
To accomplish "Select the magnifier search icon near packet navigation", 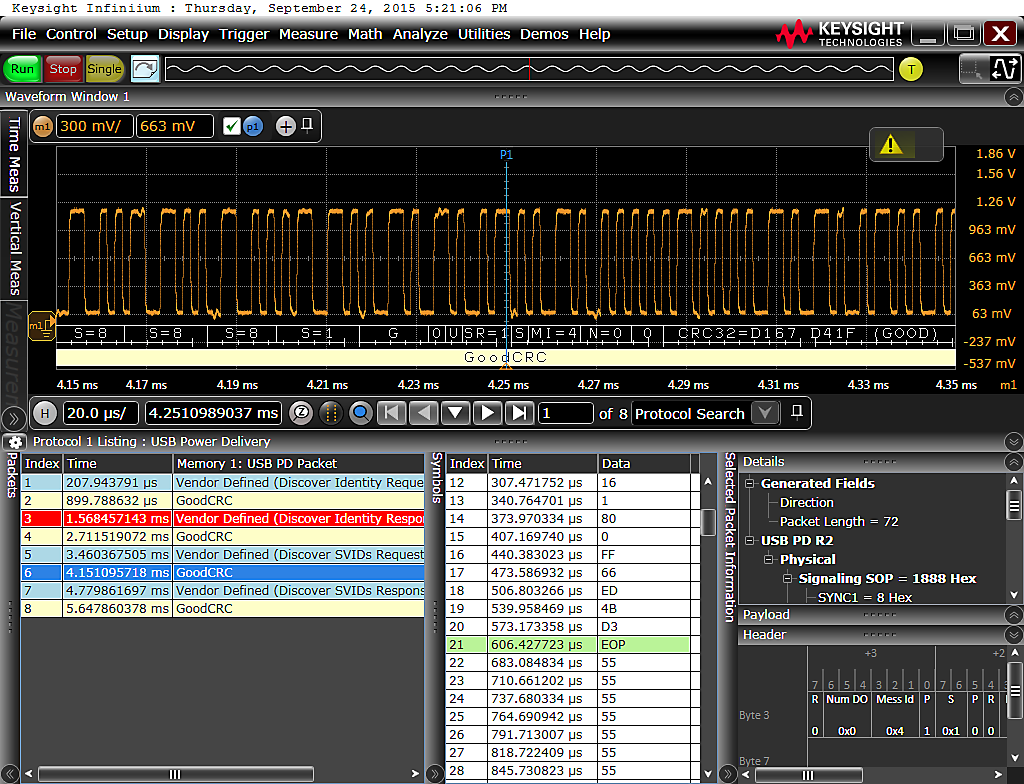I will tap(360, 413).
